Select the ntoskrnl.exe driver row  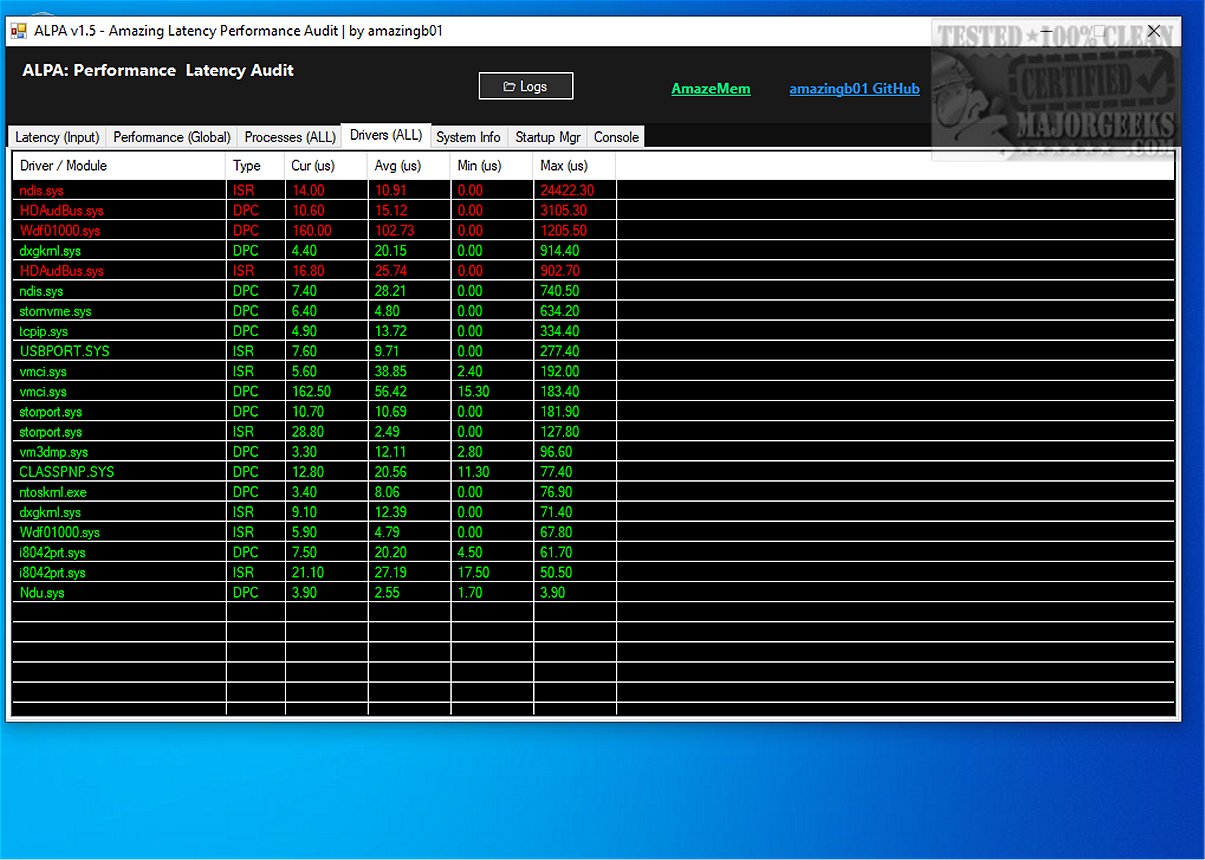(593, 492)
